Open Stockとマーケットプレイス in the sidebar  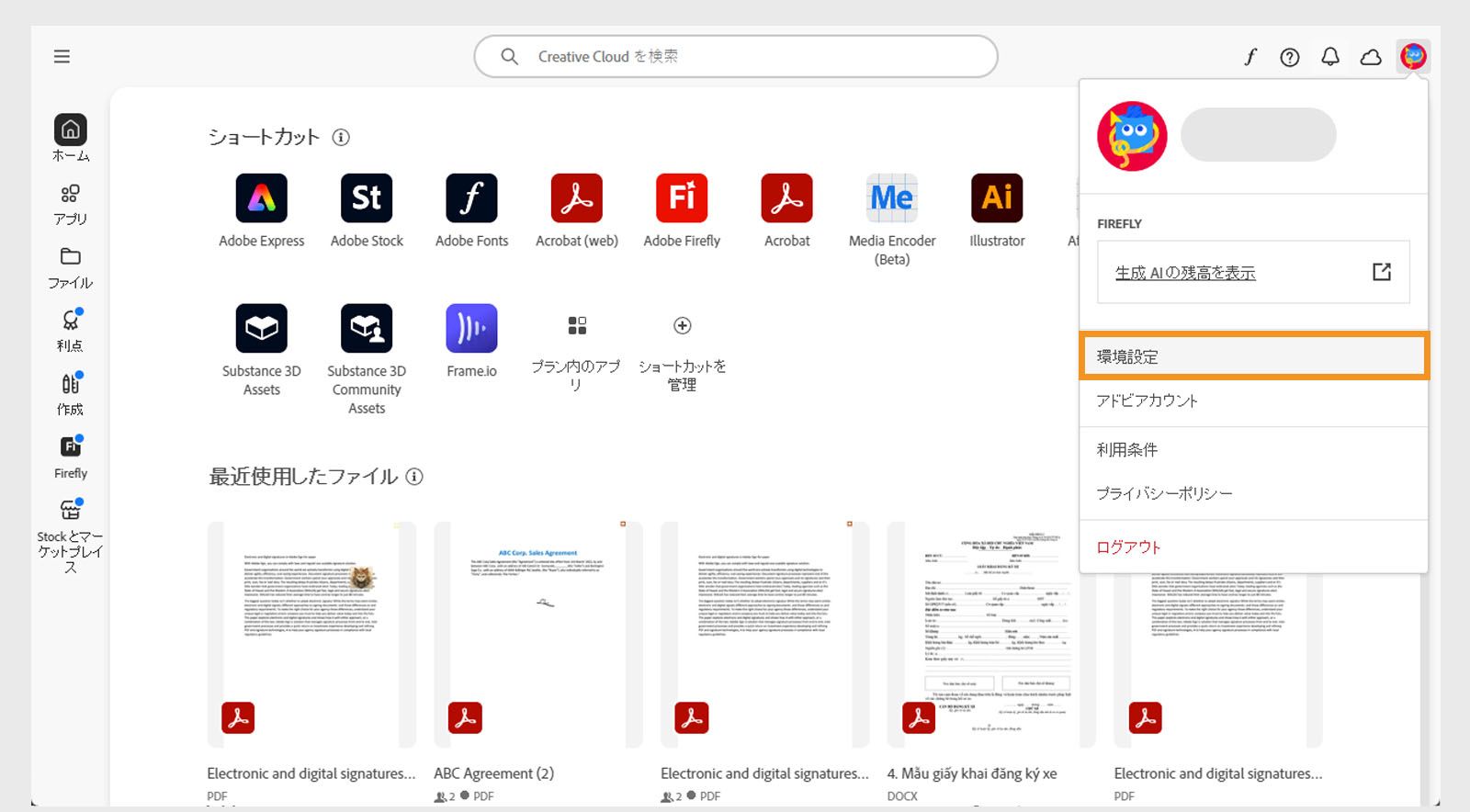(x=71, y=536)
